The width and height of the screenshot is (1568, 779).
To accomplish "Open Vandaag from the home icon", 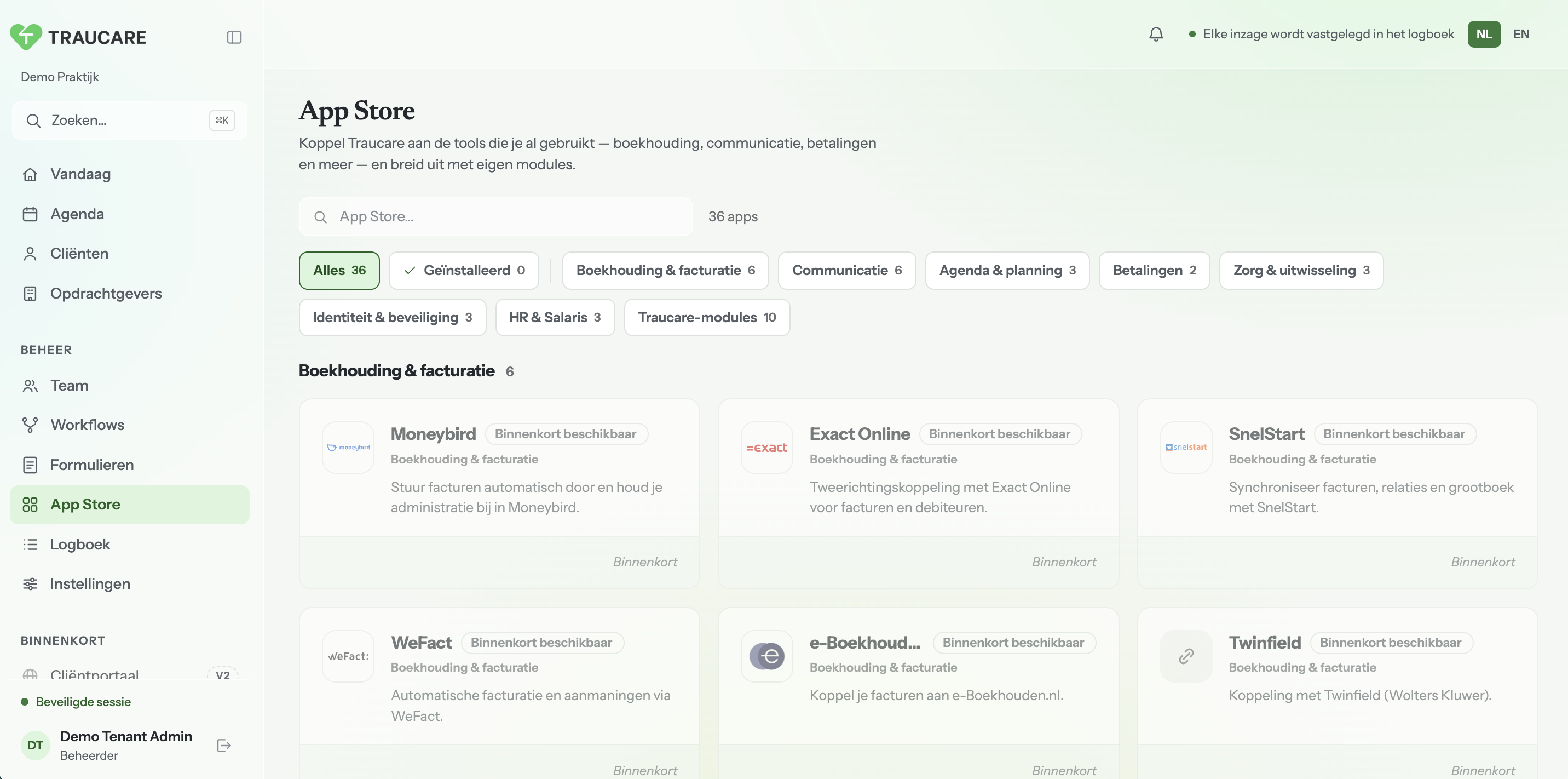I will point(30,174).
